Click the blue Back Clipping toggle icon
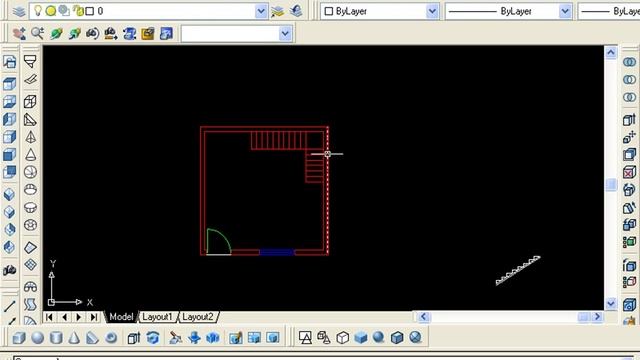 pyautogui.click(x=166, y=33)
